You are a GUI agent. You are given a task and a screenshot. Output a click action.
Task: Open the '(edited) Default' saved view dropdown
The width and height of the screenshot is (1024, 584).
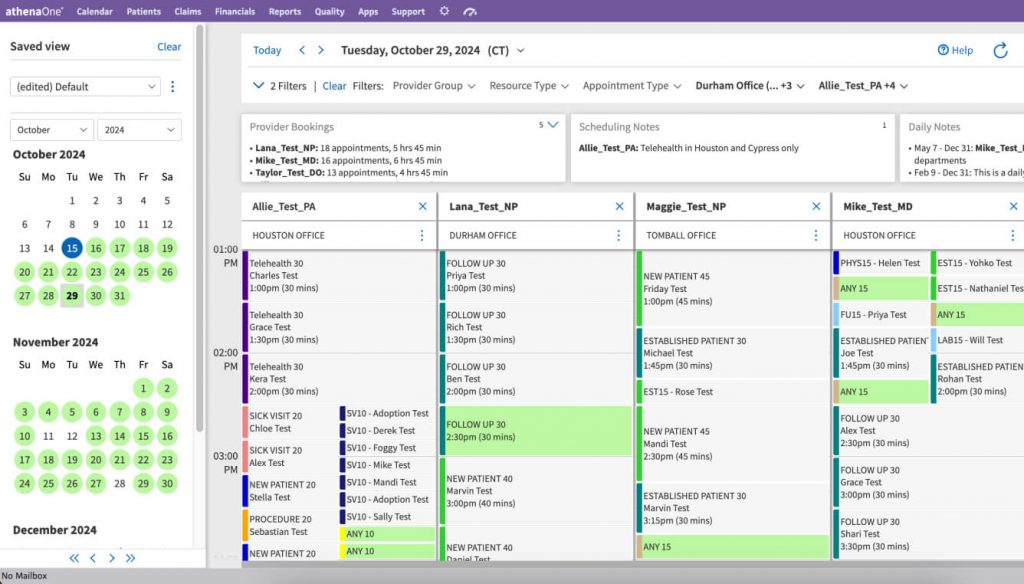point(84,86)
